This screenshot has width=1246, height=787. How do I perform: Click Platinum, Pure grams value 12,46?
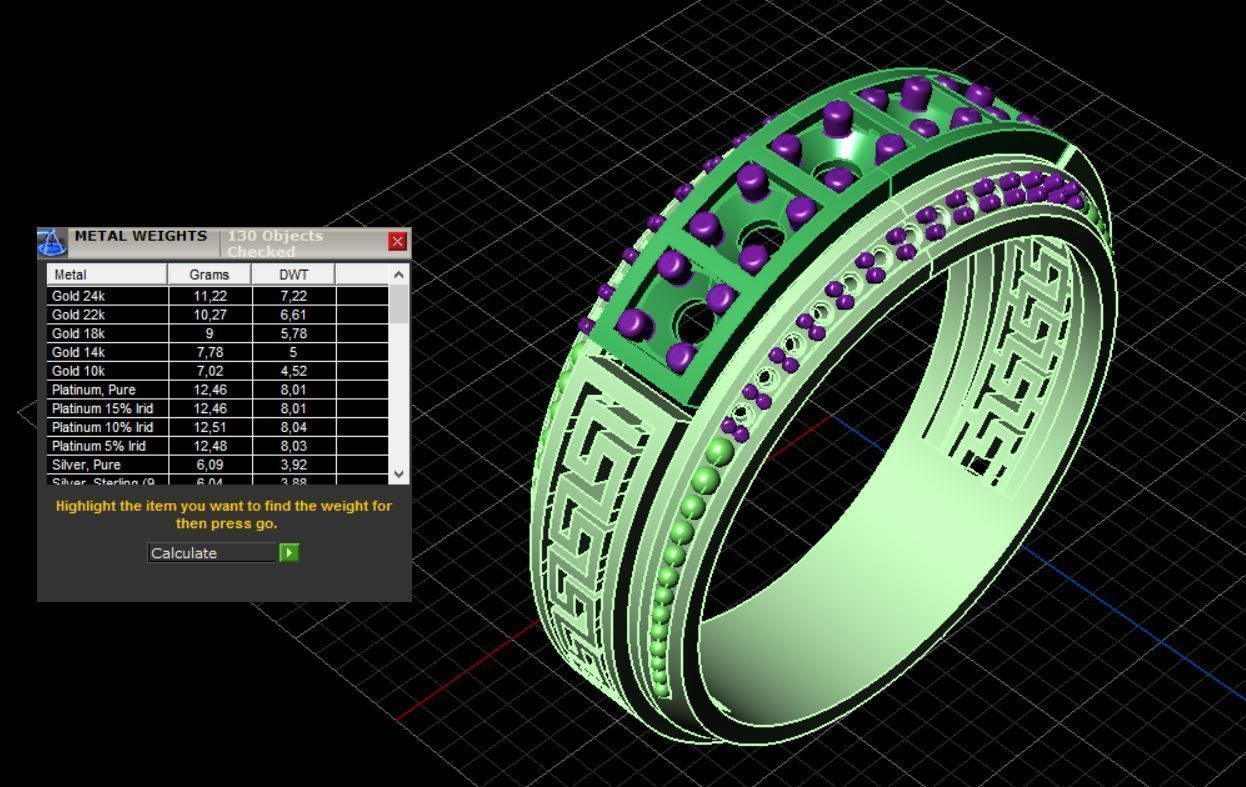pos(210,390)
